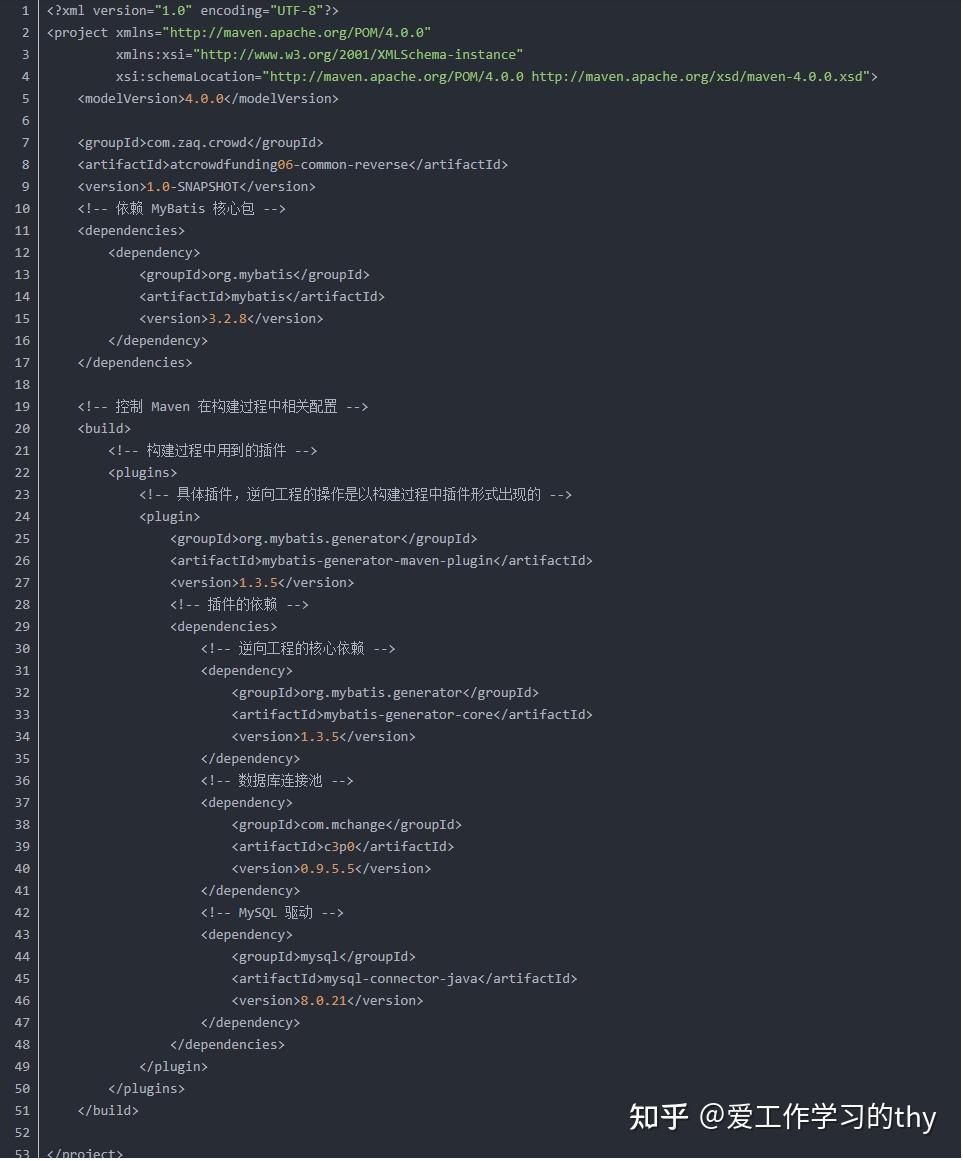The image size is (963, 1161).
Task: Click line number 1 in the gutter
Action: click(25, 10)
